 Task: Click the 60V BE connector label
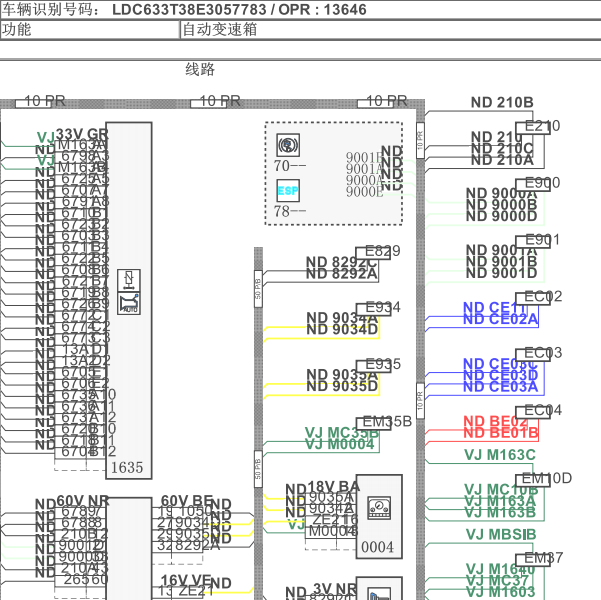187,501
